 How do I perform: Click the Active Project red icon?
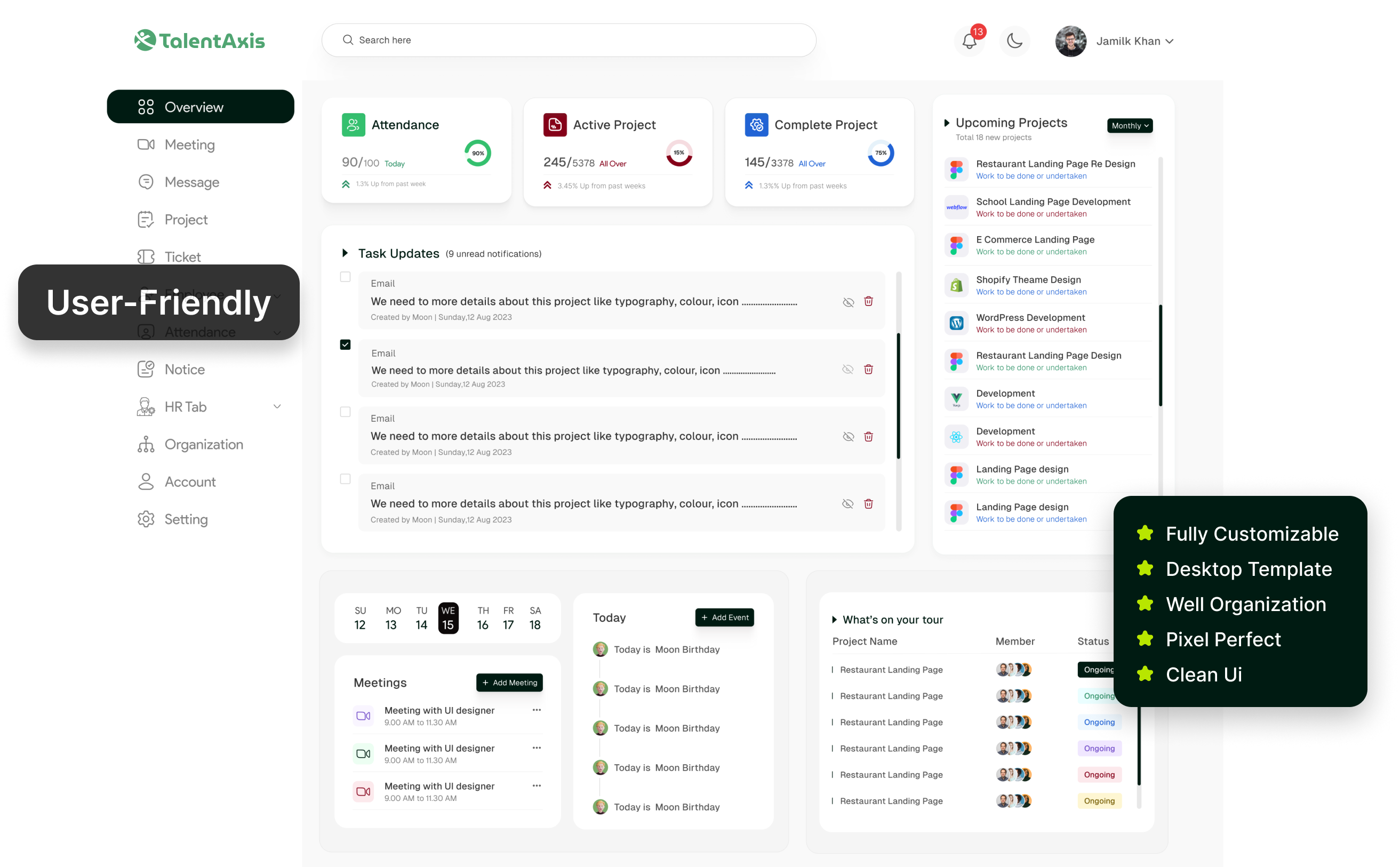click(555, 125)
